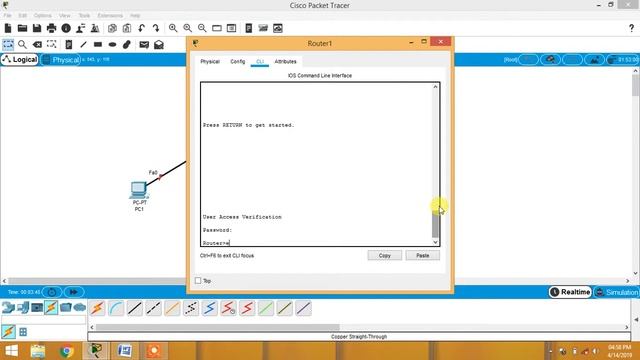Activate the Inspect magnifier tool
Image resolution: width=640 pixels, height=360 pixels.
pos(22,44)
